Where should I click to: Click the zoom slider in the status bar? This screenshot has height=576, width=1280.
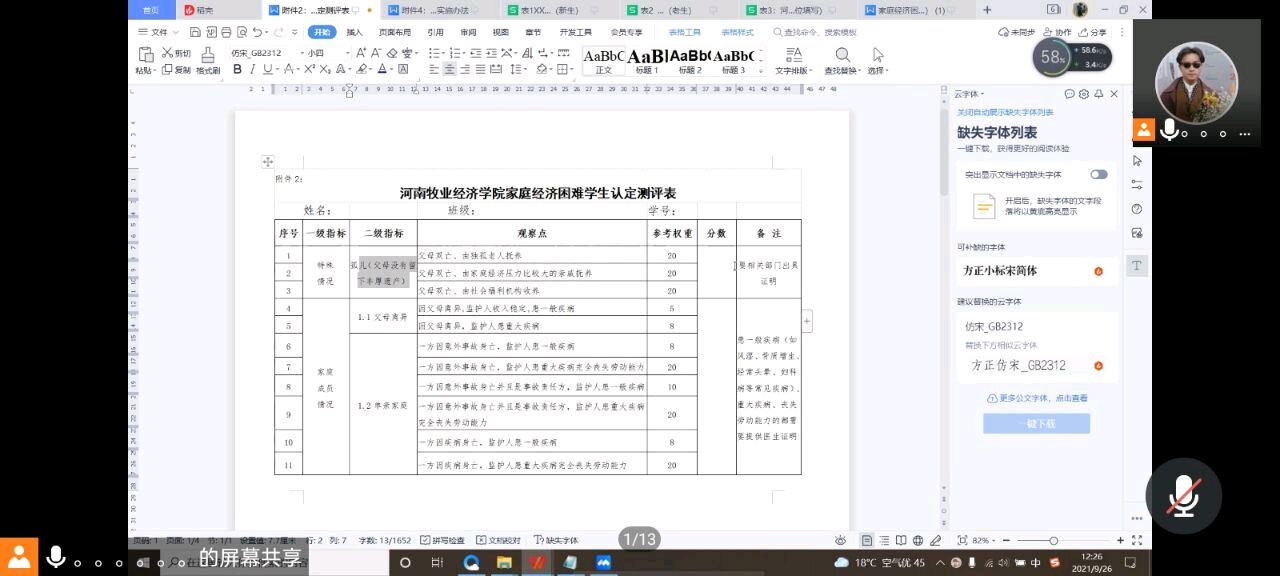pyautogui.click(x=1052, y=540)
